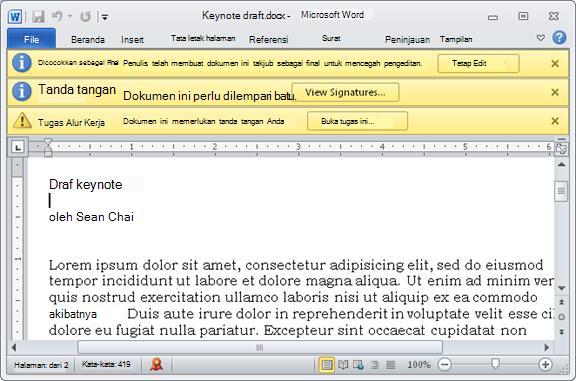Click the horizontal scroll left arrow
Viewport: 576px width, 381px height.
[14, 347]
